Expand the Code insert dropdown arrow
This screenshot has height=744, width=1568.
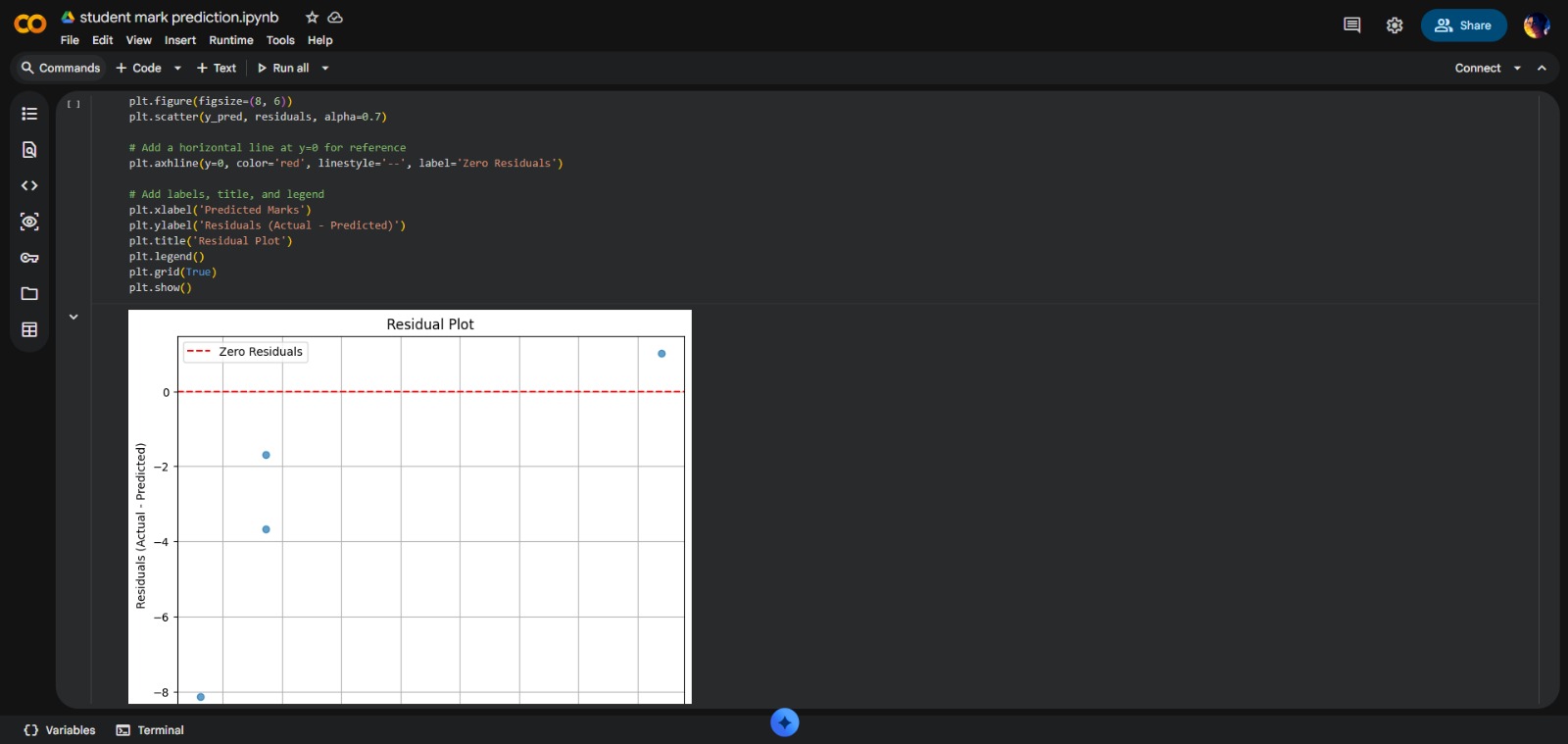[x=177, y=69]
